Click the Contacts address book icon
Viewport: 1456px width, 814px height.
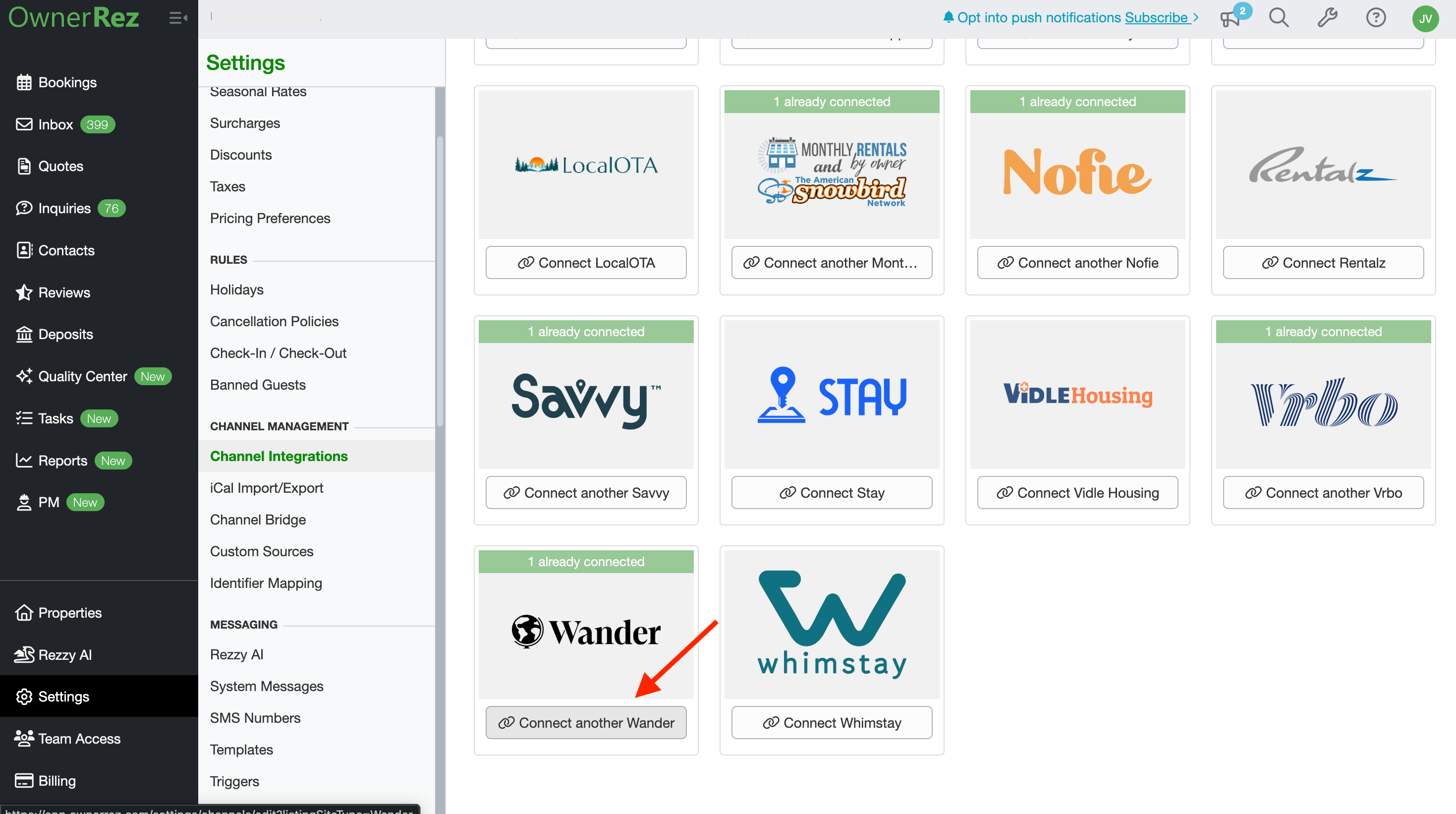[24, 250]
